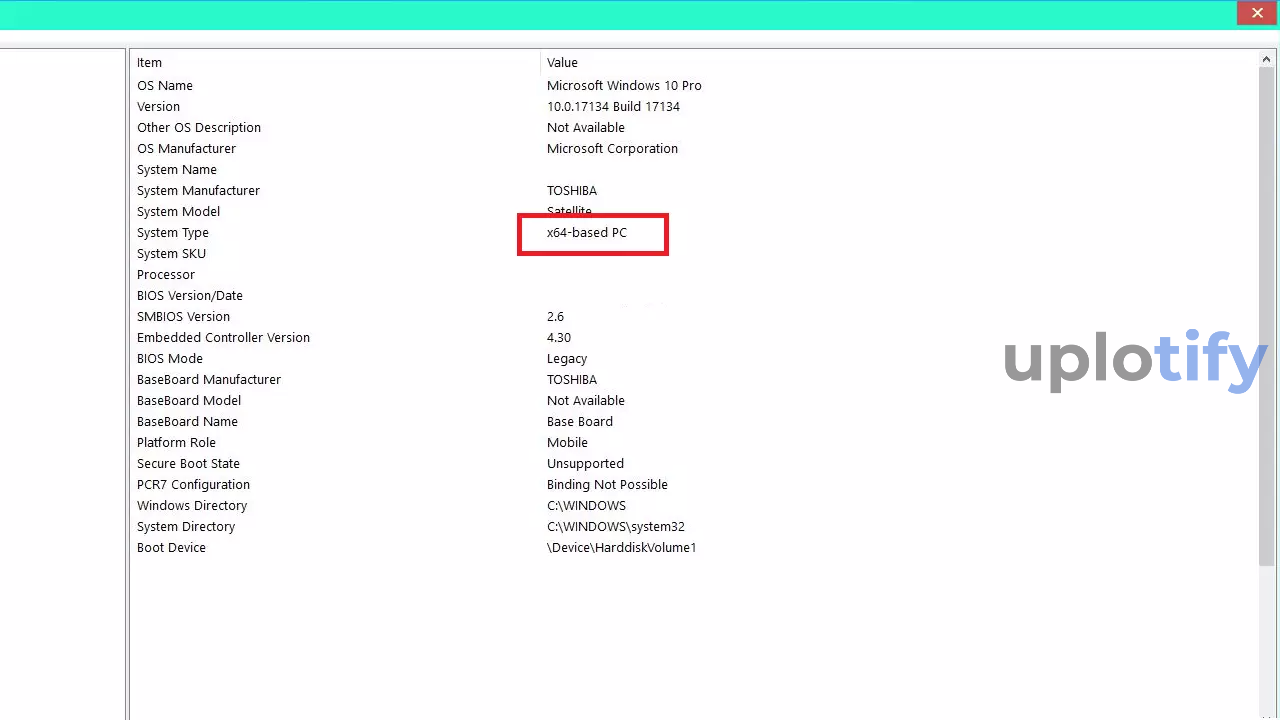This screenshot has height=720, width=1280.
Task: Click the SMBIOS value 2.6
Action: (555, 316)
